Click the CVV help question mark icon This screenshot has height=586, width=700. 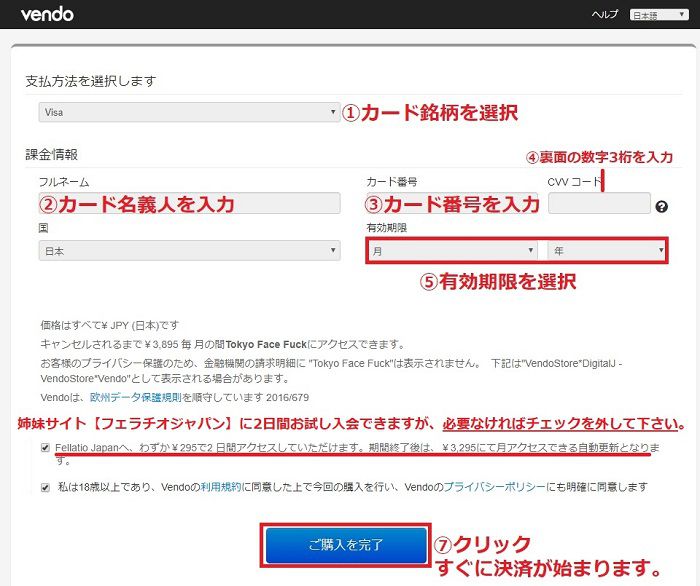coord(662,207)
